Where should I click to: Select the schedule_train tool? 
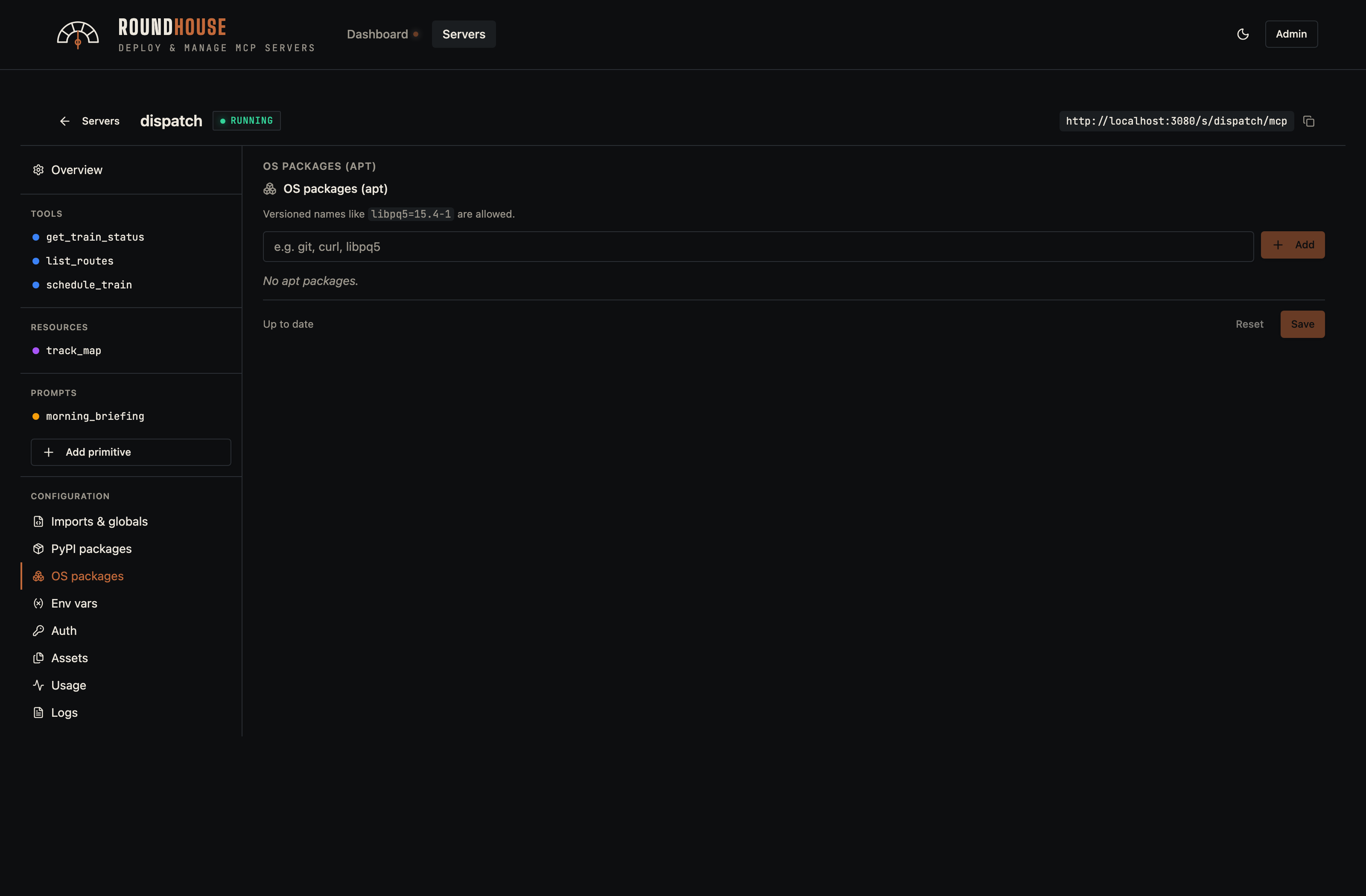[x=131, y=285]
